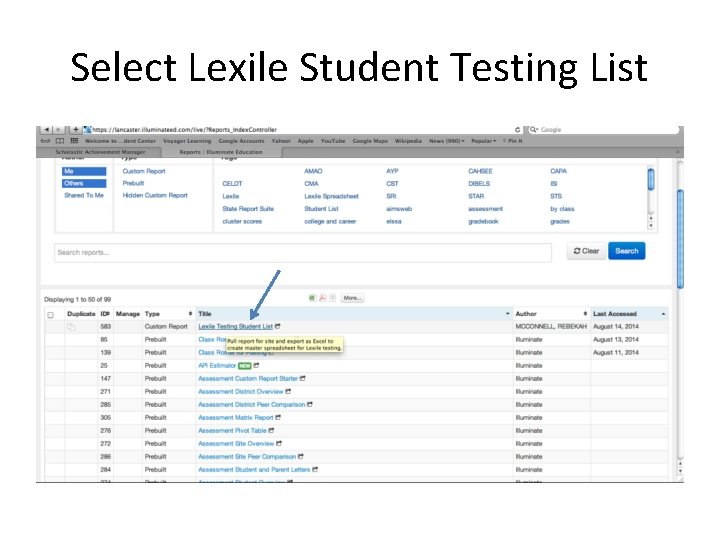Toggle the select-all checkbox in table header
The height and width of the screenshot is (540, 720).
51,315
